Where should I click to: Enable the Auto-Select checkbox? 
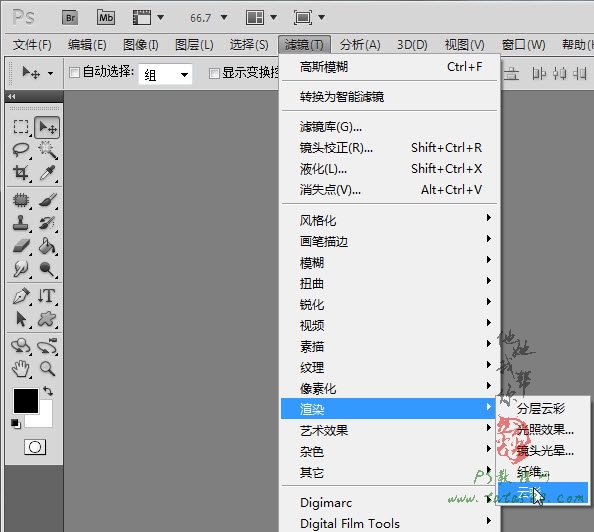[x=75, y=72]
